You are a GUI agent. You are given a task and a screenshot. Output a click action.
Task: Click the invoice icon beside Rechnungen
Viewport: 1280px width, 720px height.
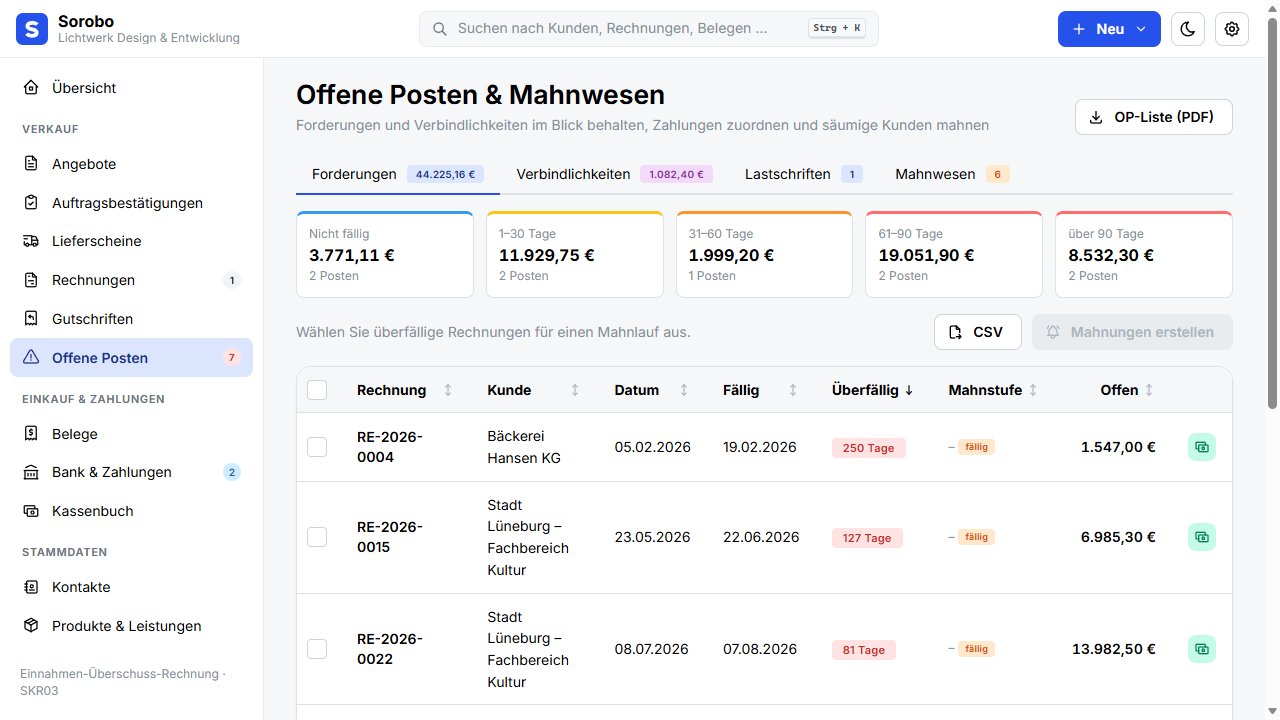[x=31, y=280]
